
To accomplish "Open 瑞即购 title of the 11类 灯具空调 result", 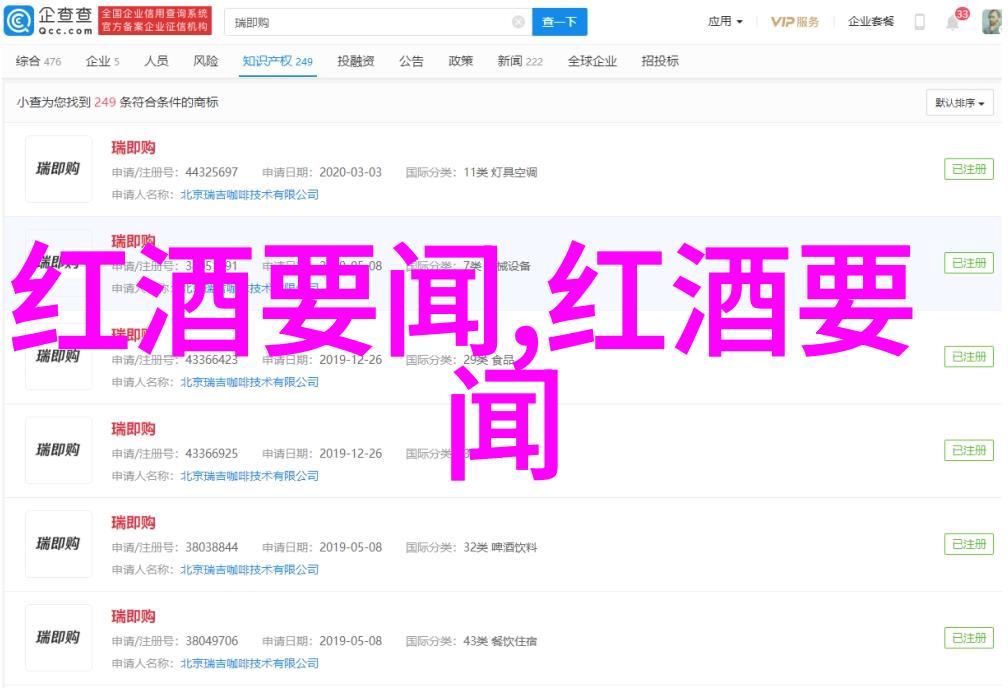I will [133, 148].
